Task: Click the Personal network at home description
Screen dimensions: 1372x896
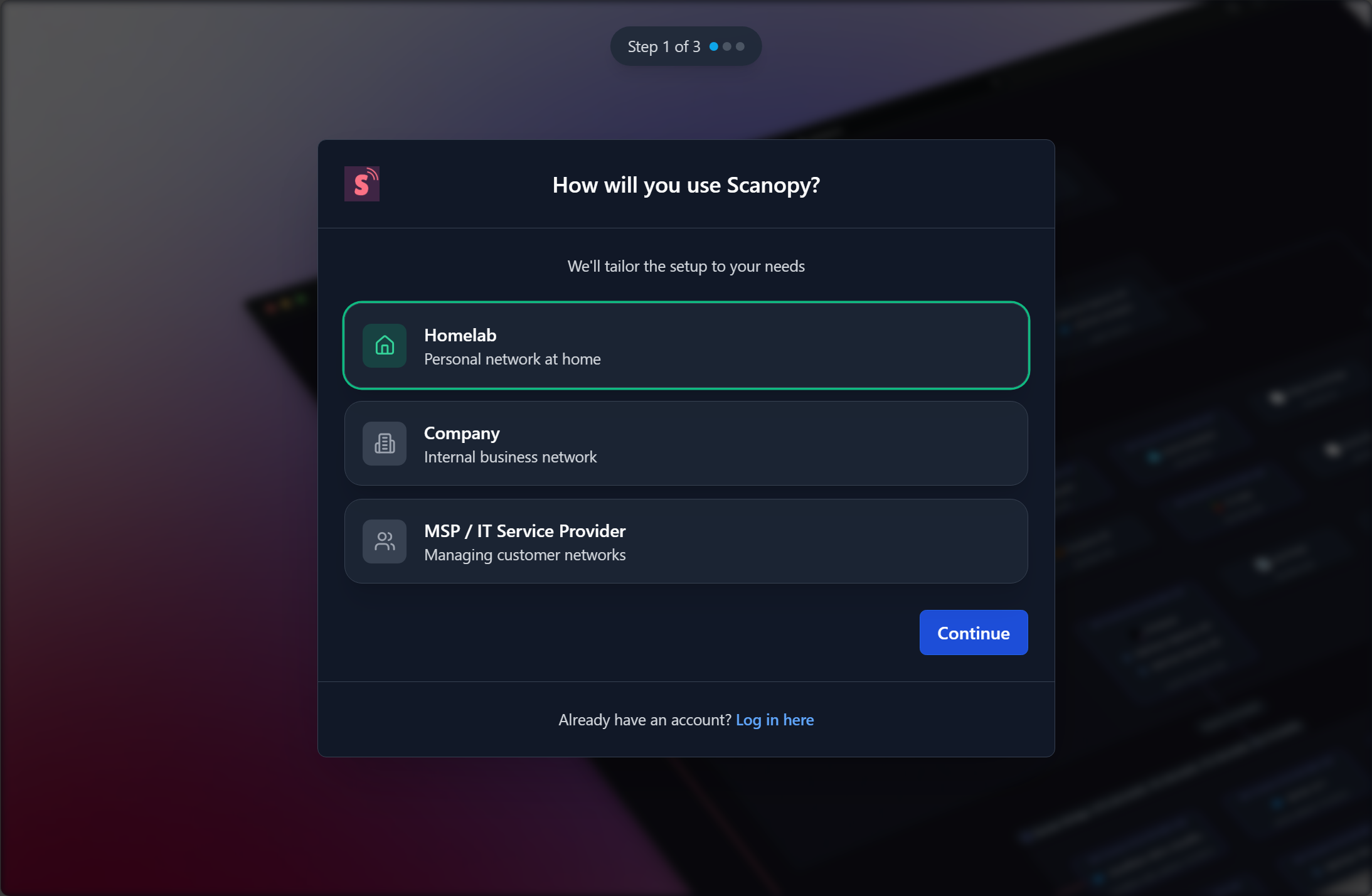Action: (x=513, y=360)
